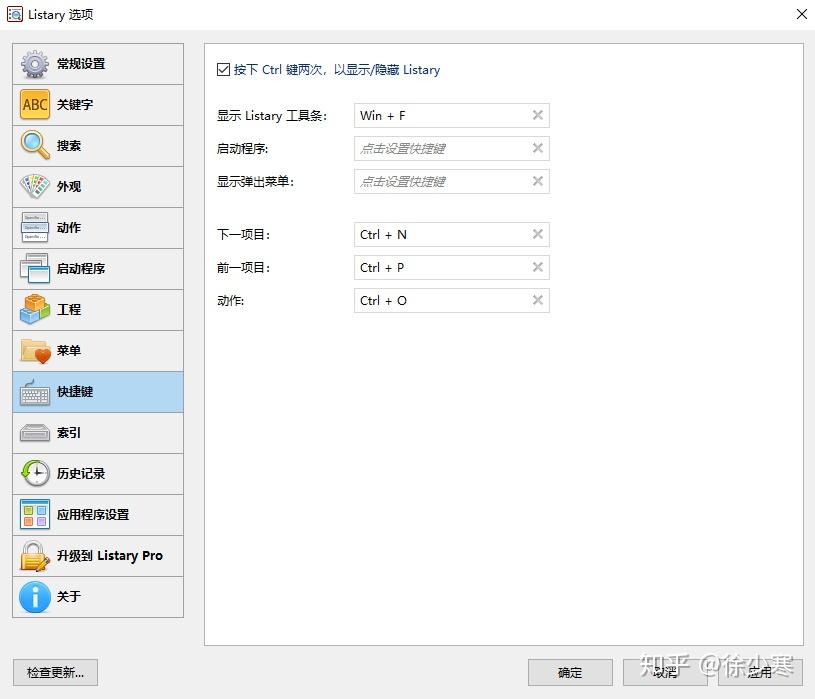This screenshot has height=699, width=815.
Task: Click the magnifier icon for 搜索
Action: tap(35, 146)
